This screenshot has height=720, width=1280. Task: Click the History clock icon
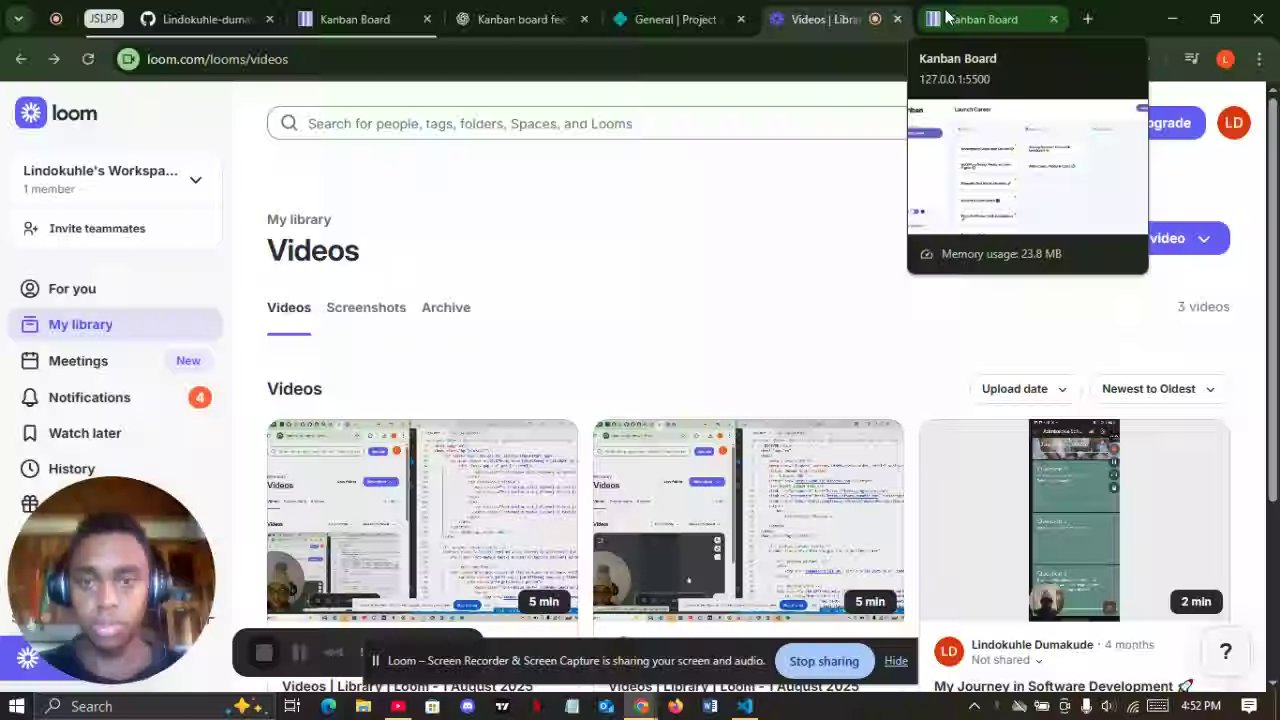[30, 469]
